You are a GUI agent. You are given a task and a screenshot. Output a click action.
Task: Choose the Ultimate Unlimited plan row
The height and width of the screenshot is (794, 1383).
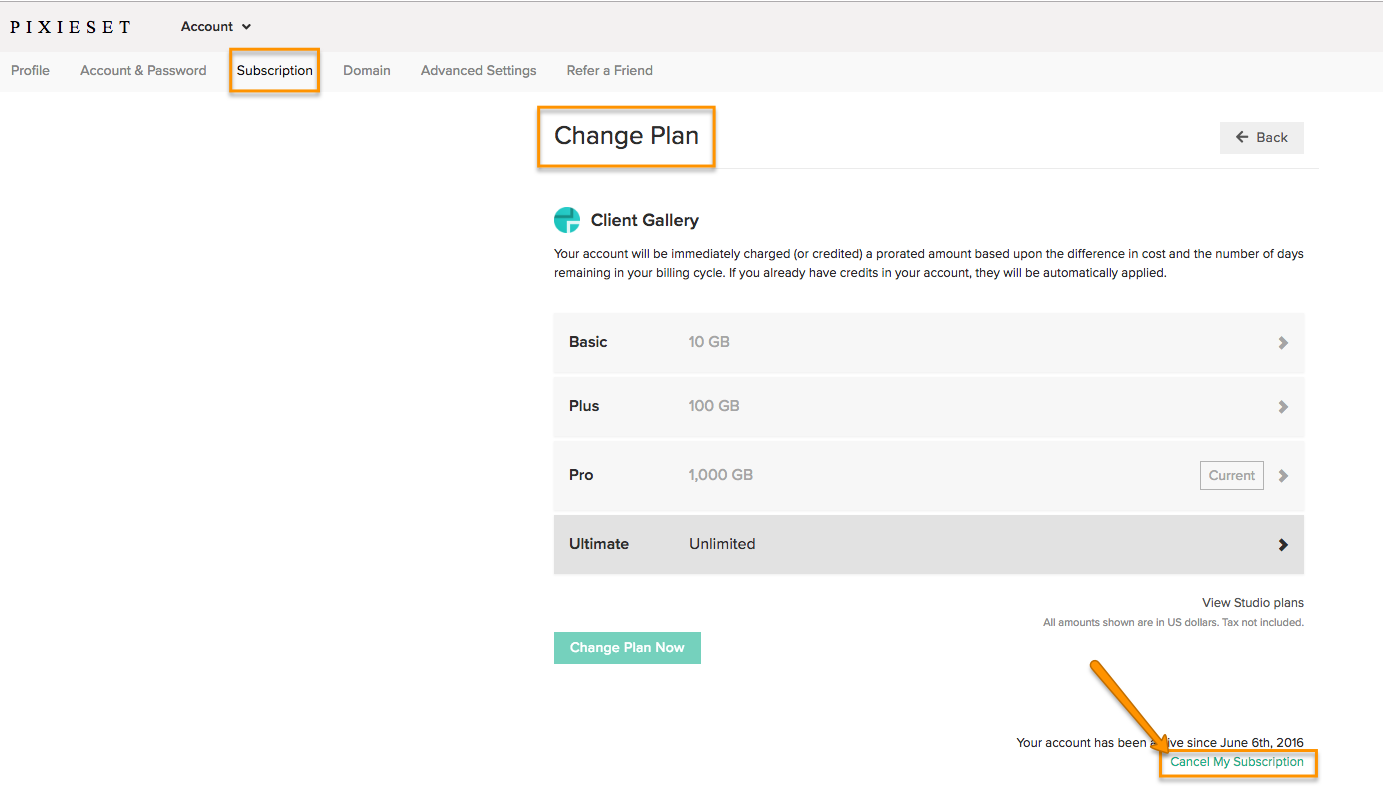[929, 545]
